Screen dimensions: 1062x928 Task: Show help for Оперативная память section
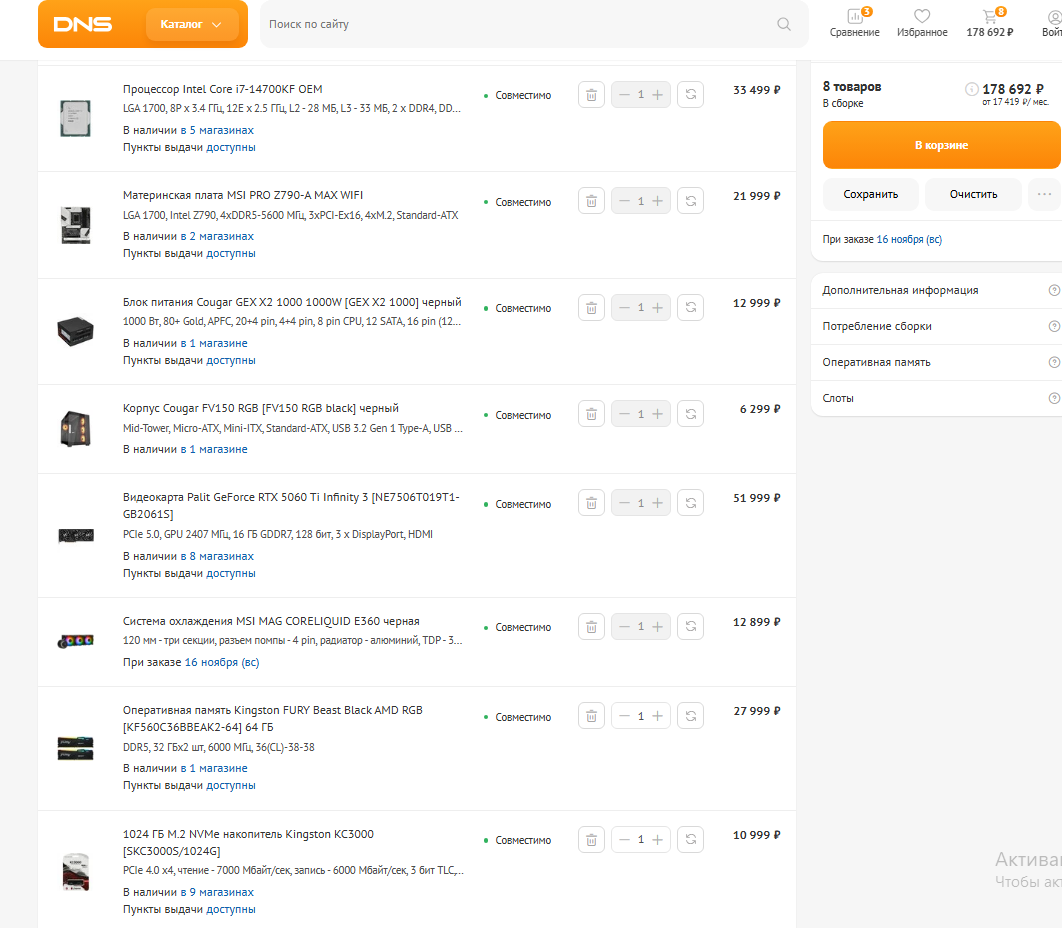click(1054, 362)
